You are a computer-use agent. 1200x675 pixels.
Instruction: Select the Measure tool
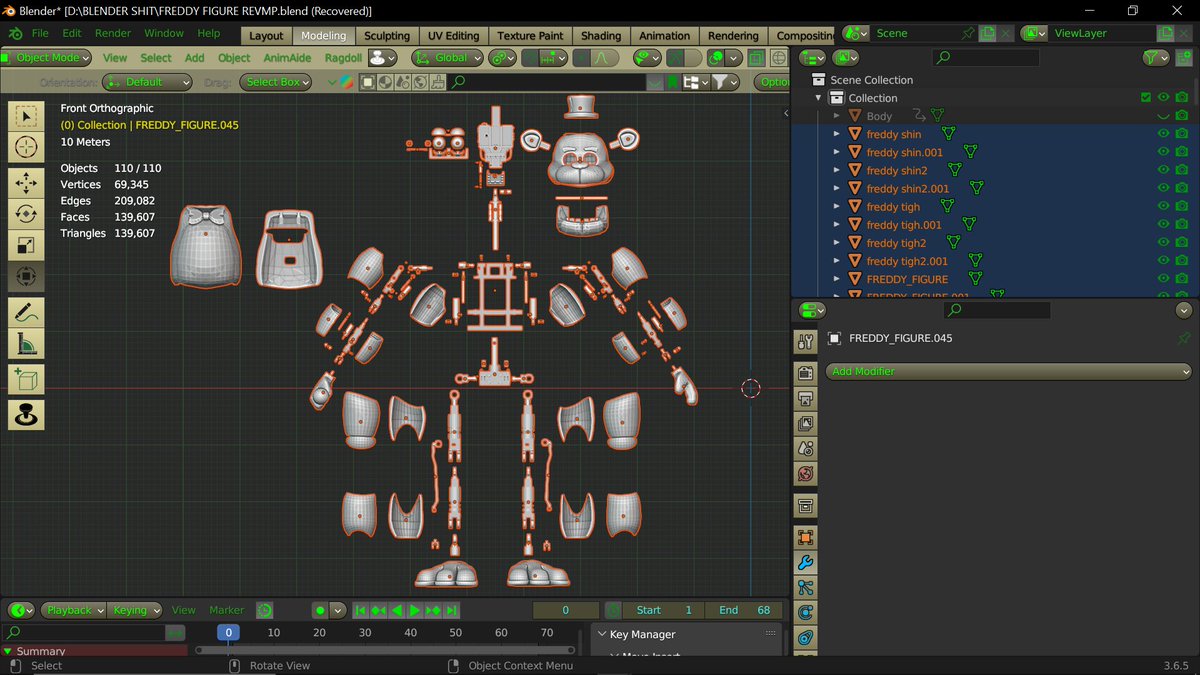pos(26,343)
